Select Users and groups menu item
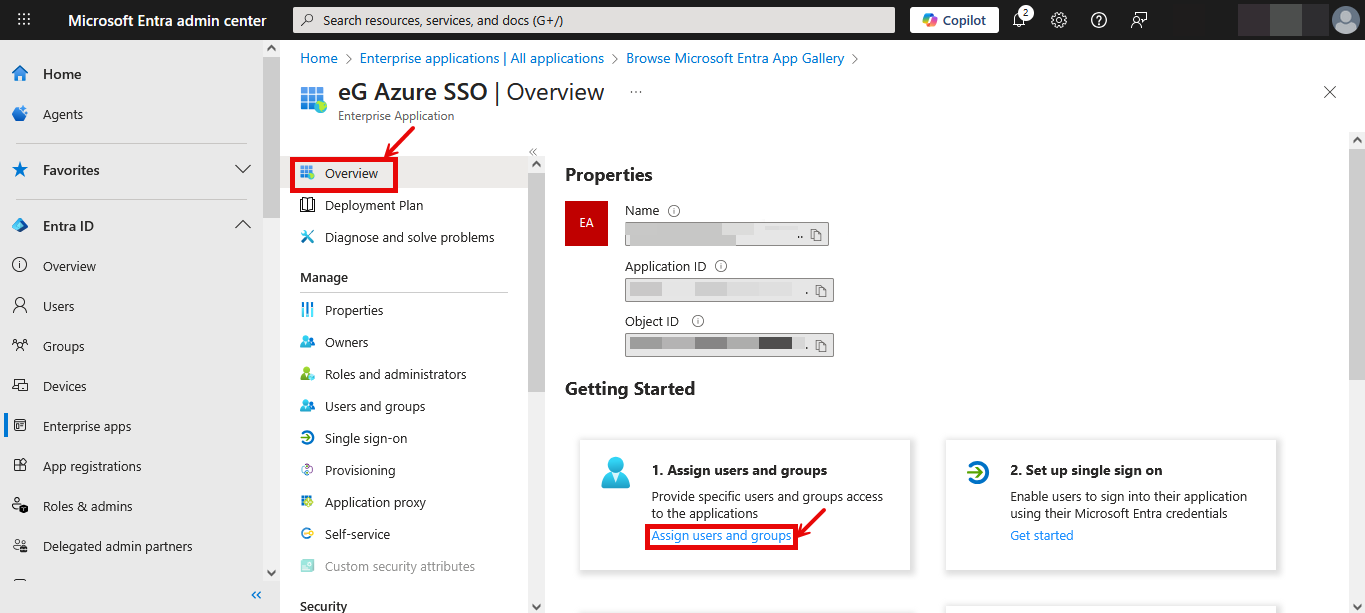Screen dimensions: 1365x613 pyautogui.click(x=374, y=406)
